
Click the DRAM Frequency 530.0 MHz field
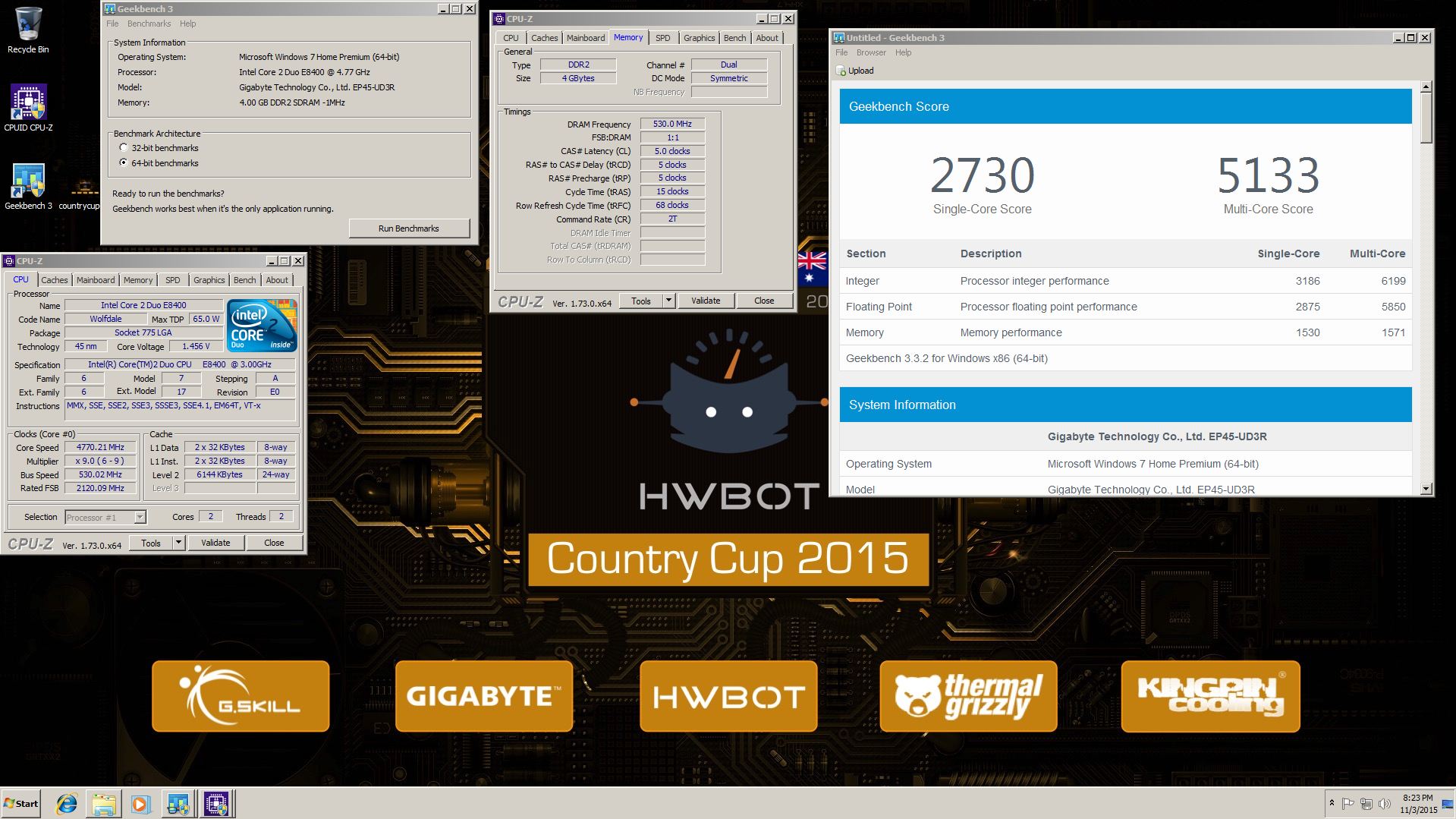[672, 124]
